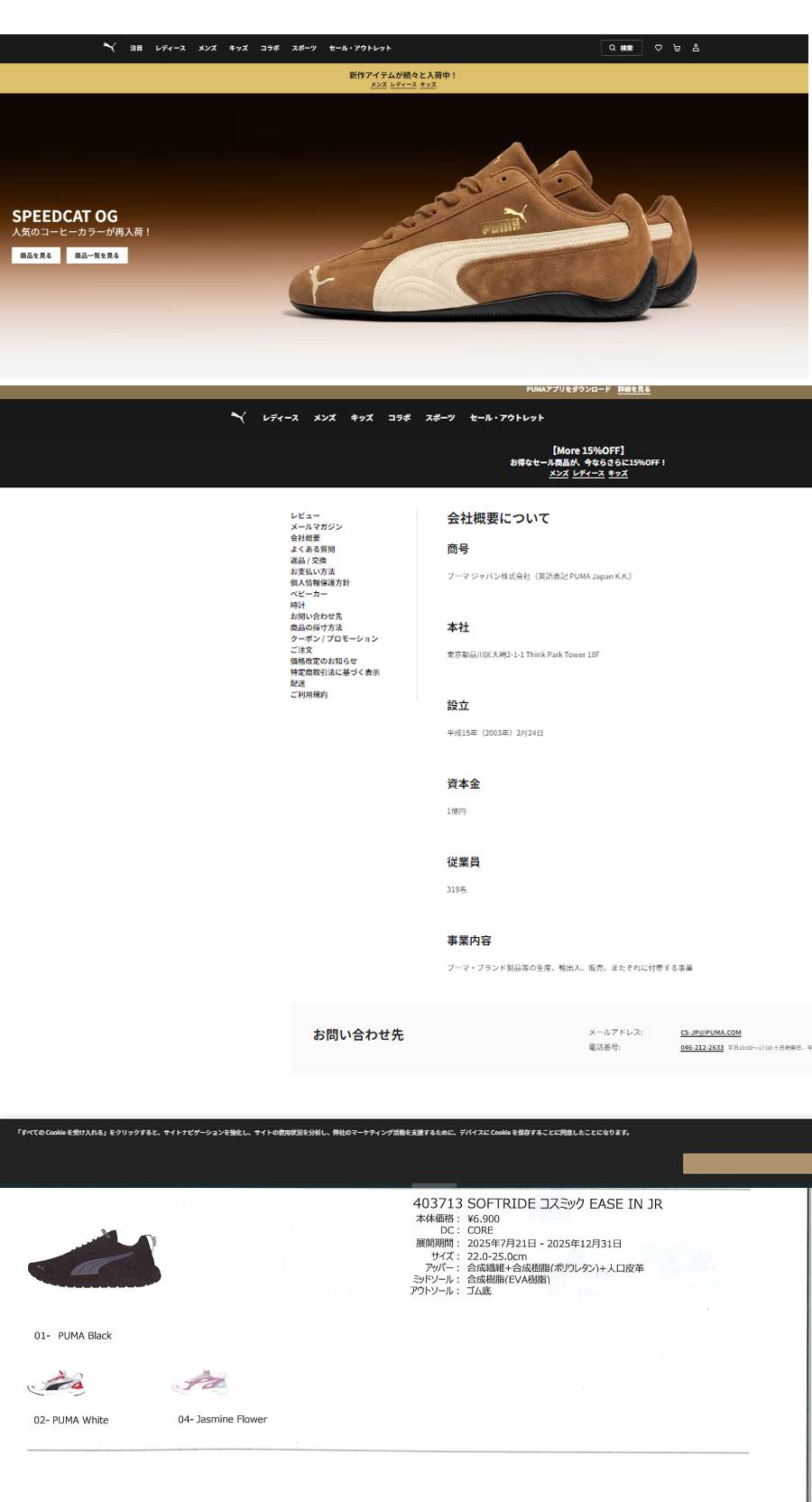Open the 価格改定のお知らせ sidebar link
812x1502 pixels.
click(323, 661)
